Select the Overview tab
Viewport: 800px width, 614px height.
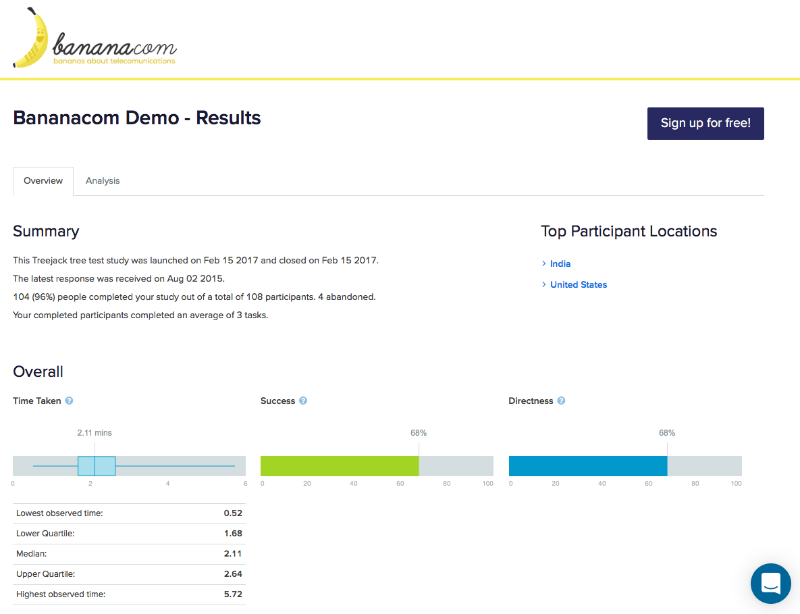click(43, 181)
